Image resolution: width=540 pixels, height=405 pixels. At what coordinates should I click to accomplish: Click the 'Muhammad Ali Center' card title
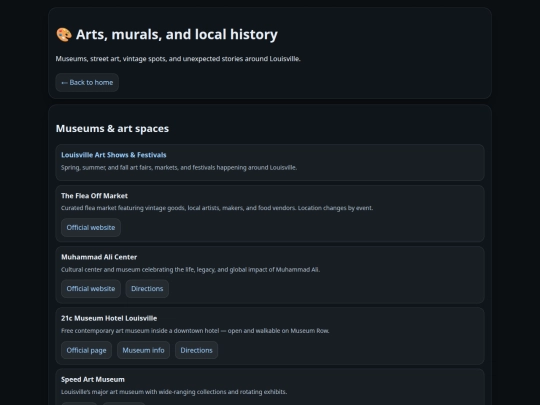tap(99, 257)
